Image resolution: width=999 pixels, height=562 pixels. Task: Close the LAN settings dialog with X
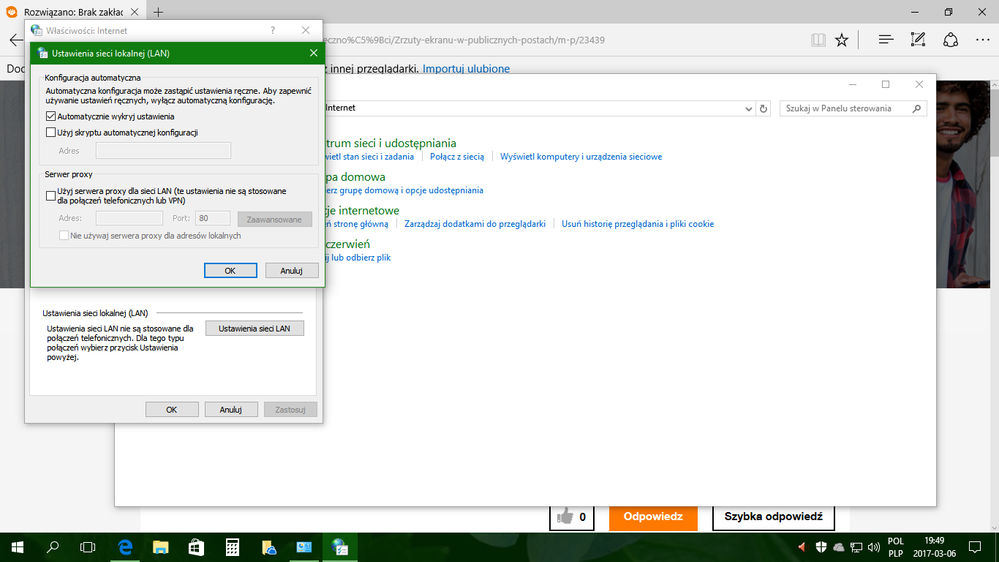click(313, 54)
